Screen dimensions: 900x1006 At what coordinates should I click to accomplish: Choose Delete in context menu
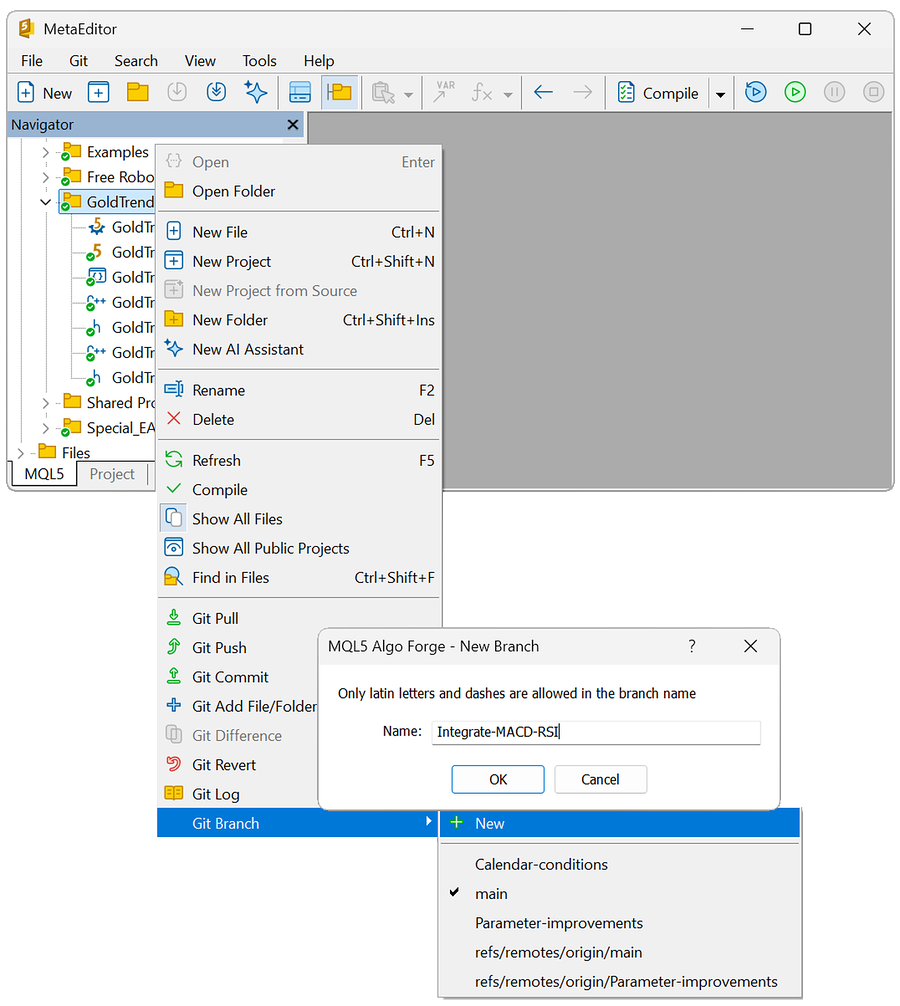pos(299,420)
